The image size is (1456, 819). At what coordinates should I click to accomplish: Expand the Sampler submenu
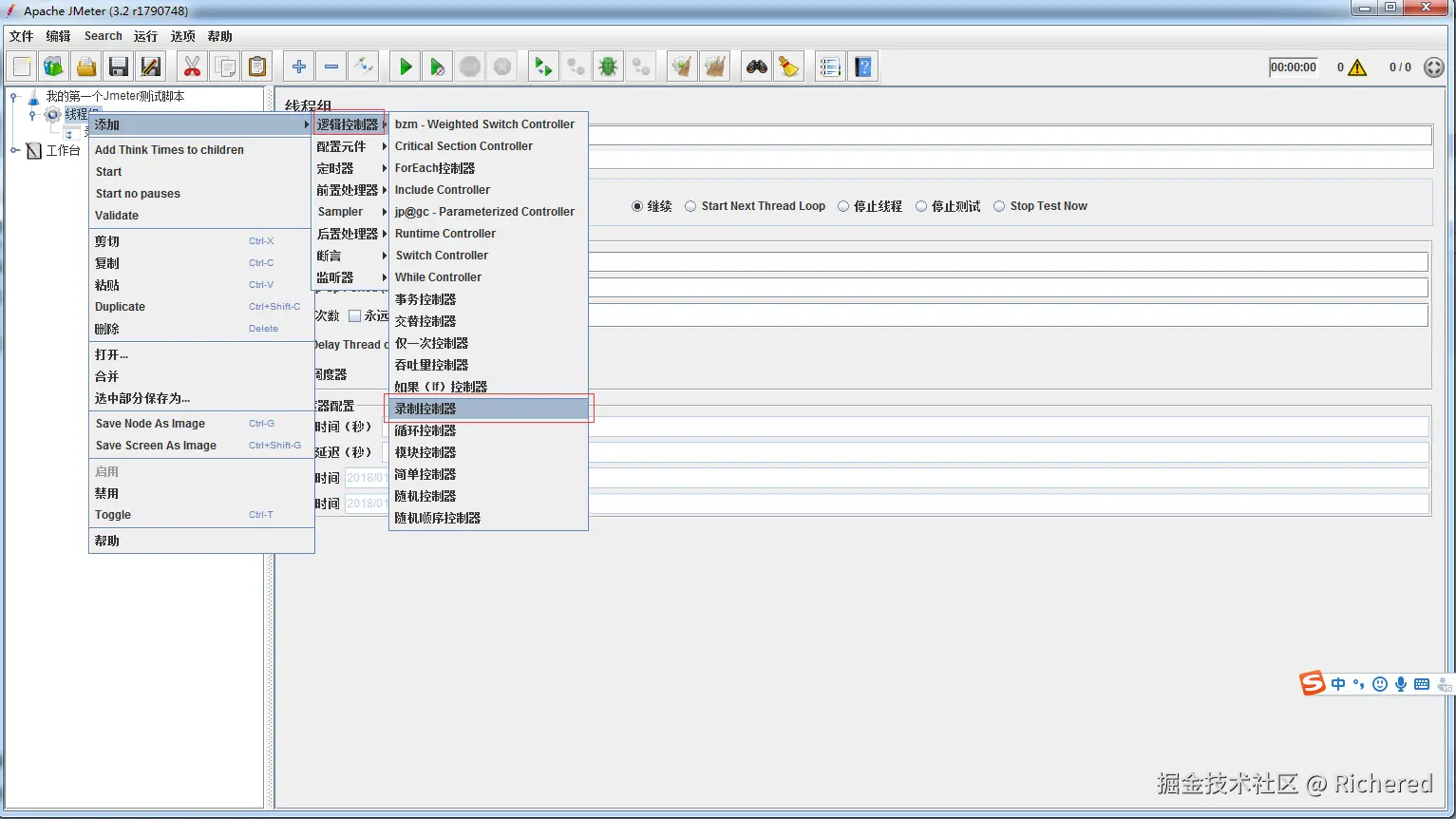[x=351, y=212]
